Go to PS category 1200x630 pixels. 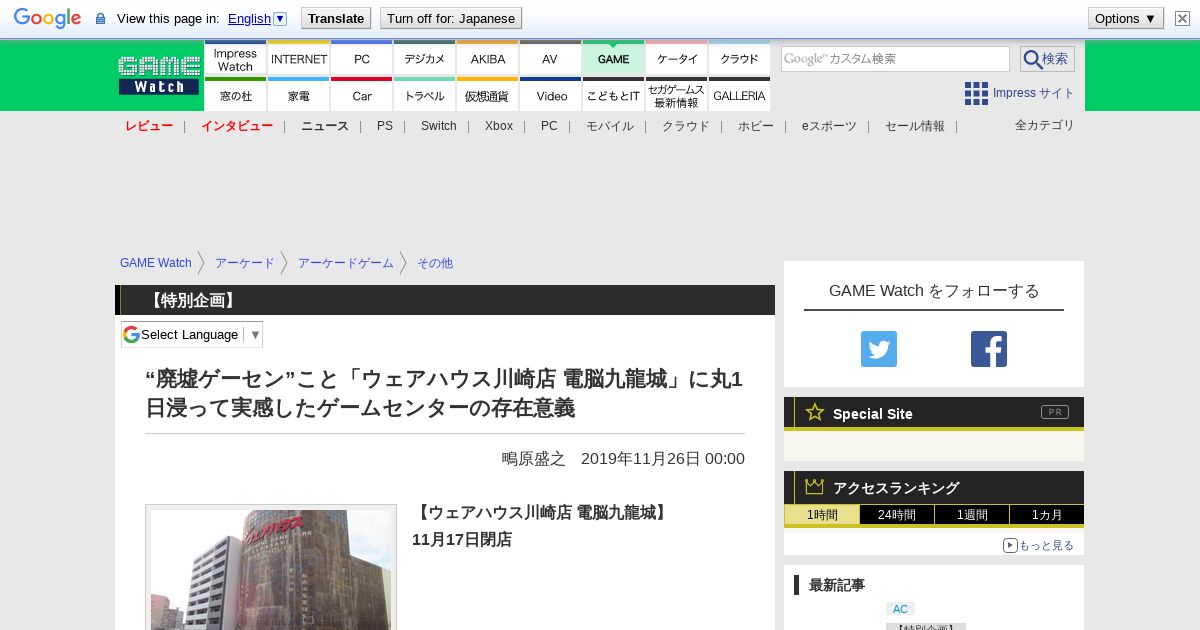(x=385, y=126)
